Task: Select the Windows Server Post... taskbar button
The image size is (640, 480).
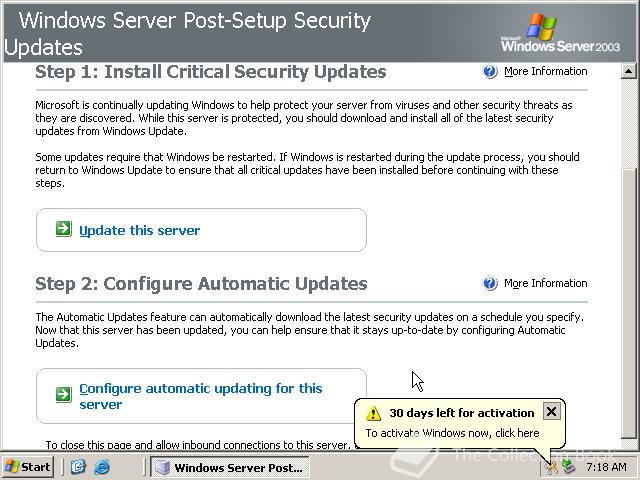Action: pos(230,467)
